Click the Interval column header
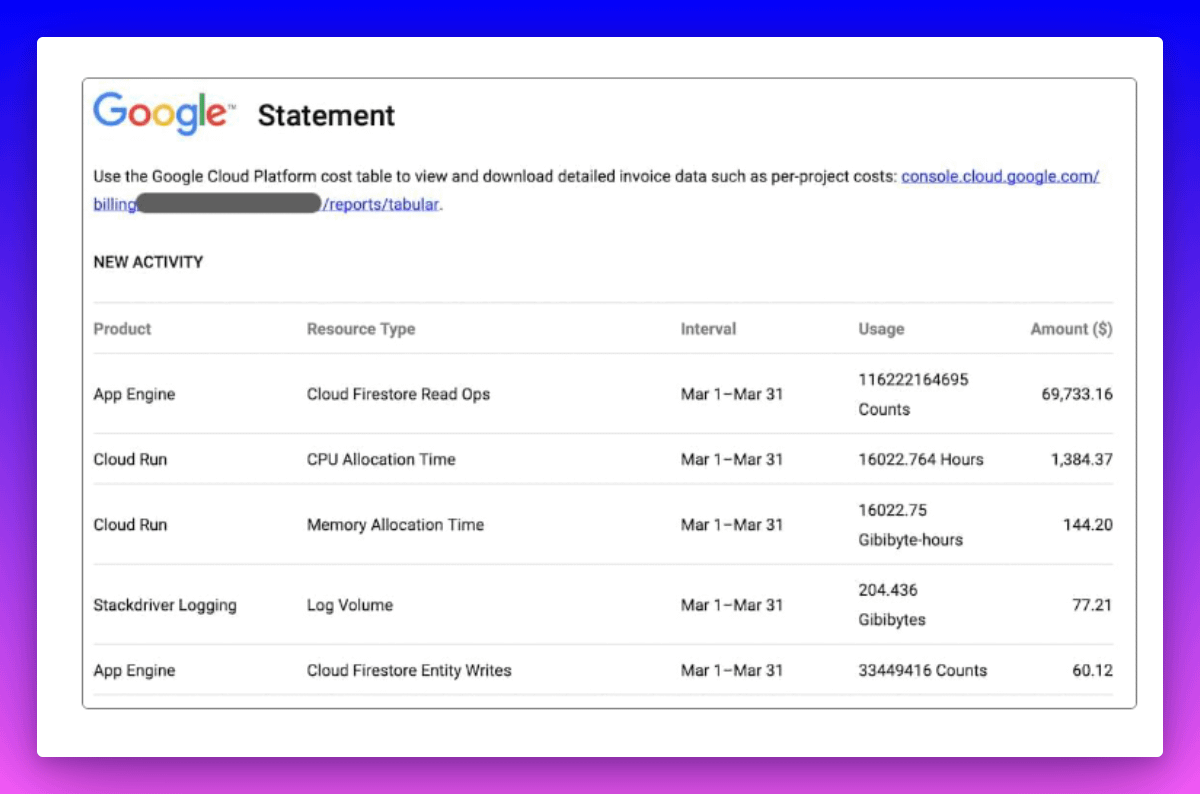Viewport: 1200px width, 794px height. point(708,329)
